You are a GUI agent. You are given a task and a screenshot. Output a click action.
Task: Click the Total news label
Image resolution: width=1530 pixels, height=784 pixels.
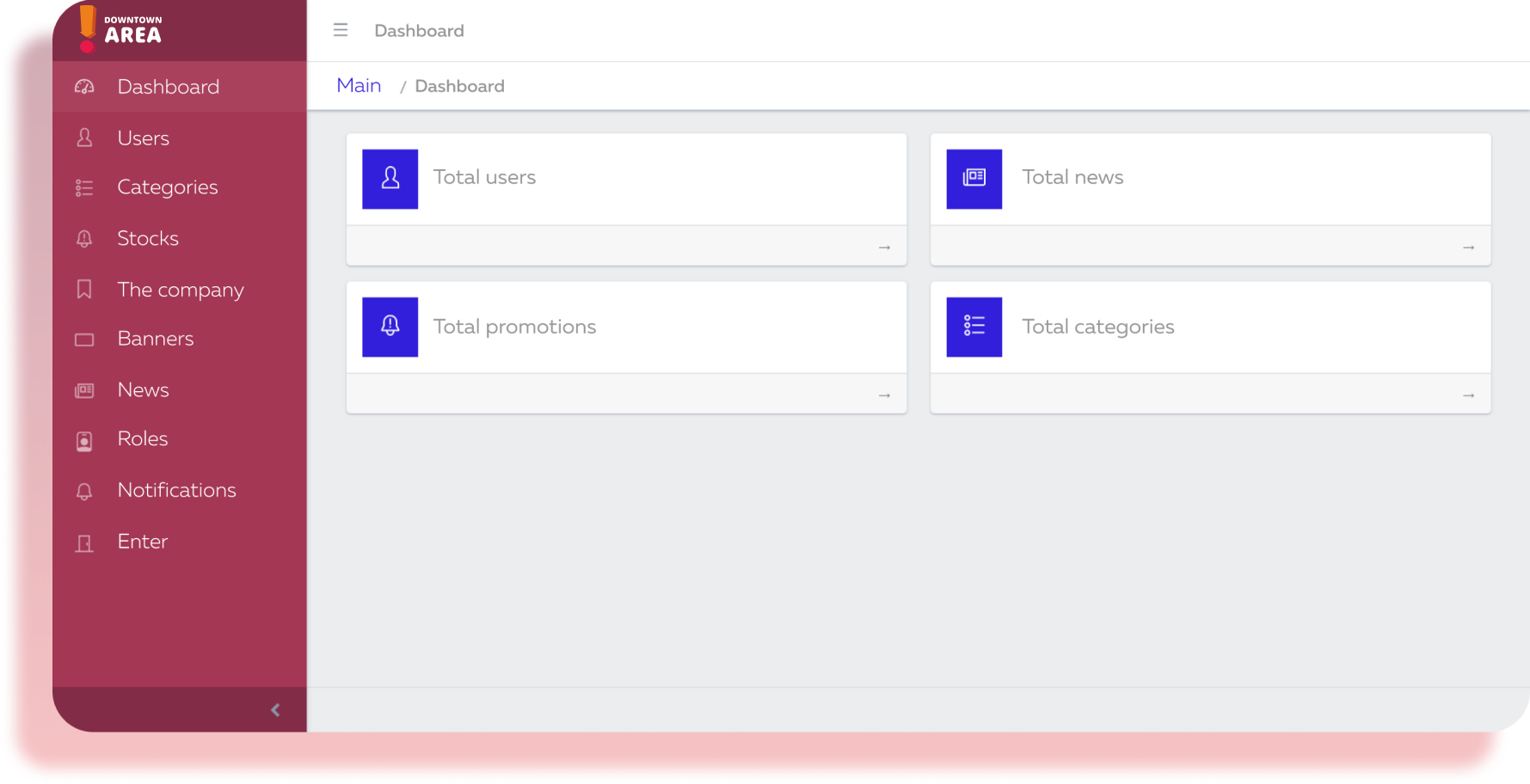[x=1072, y=177]
